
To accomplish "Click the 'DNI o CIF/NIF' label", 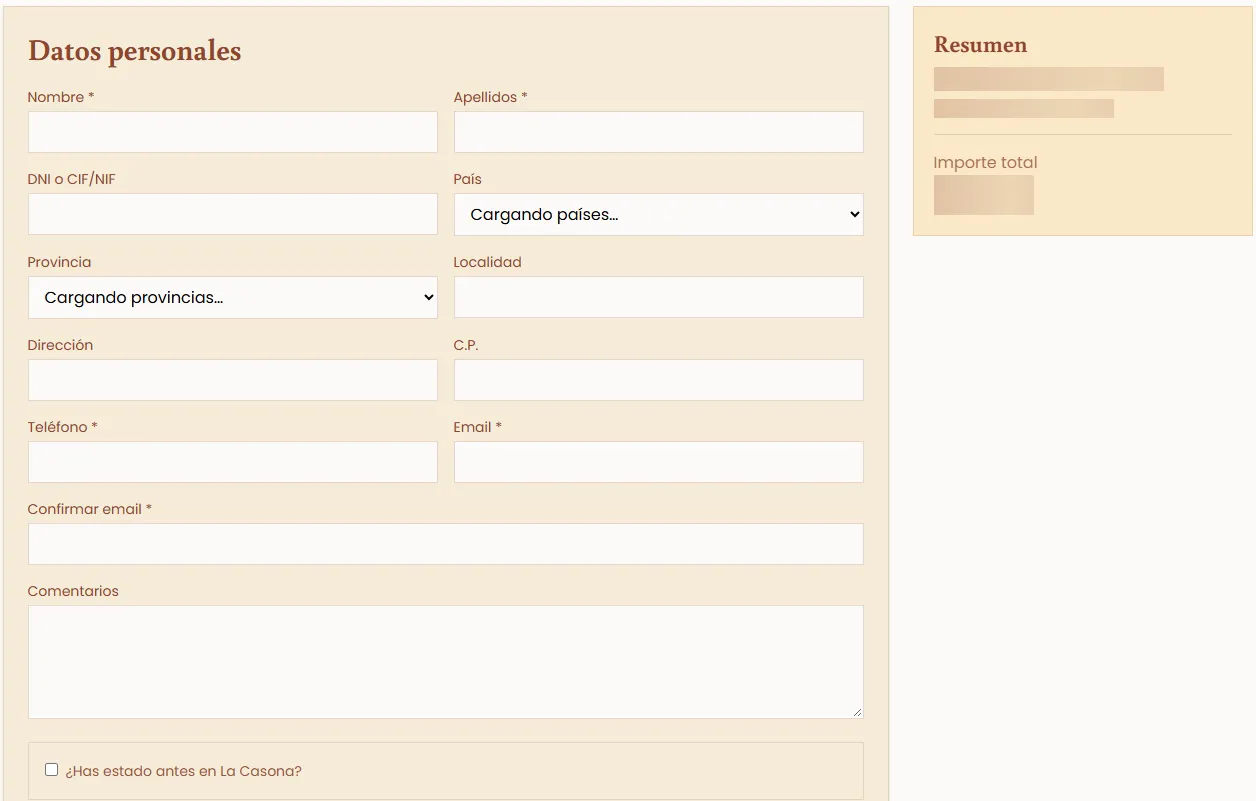I will click(x=72, y=179).
